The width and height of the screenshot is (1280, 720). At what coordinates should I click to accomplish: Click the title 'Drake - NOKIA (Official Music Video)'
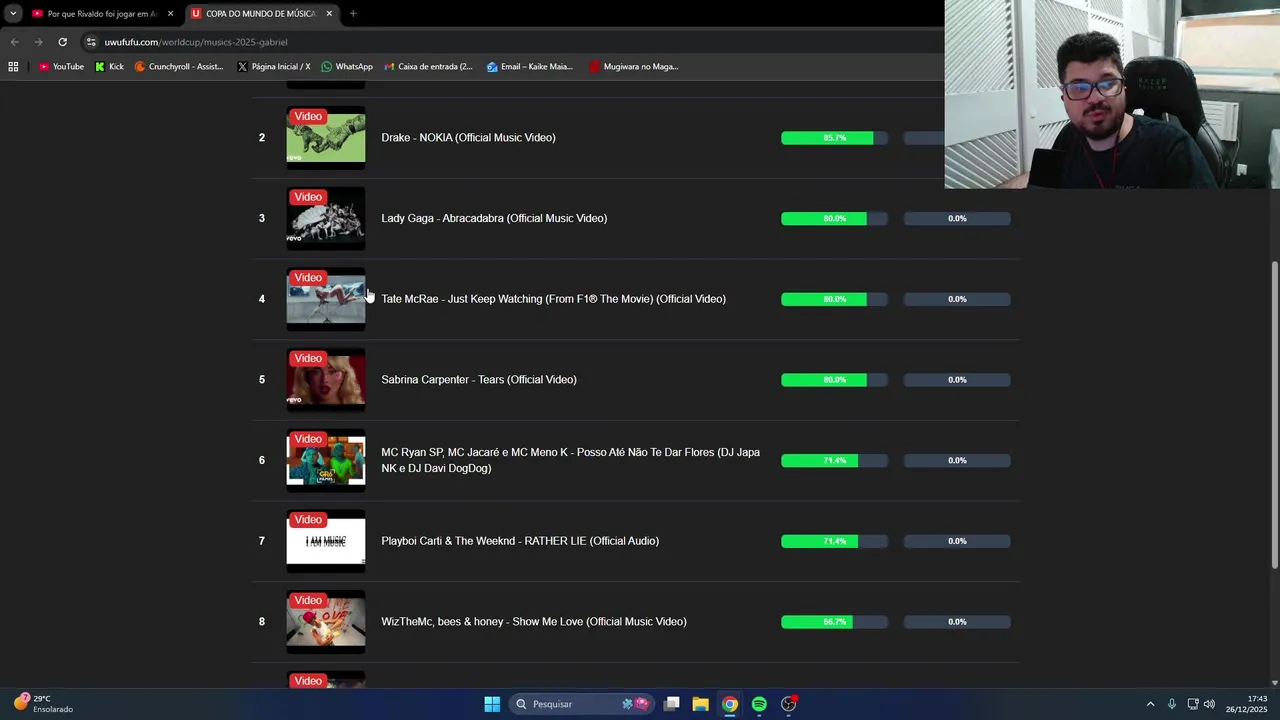pos(468,138)
